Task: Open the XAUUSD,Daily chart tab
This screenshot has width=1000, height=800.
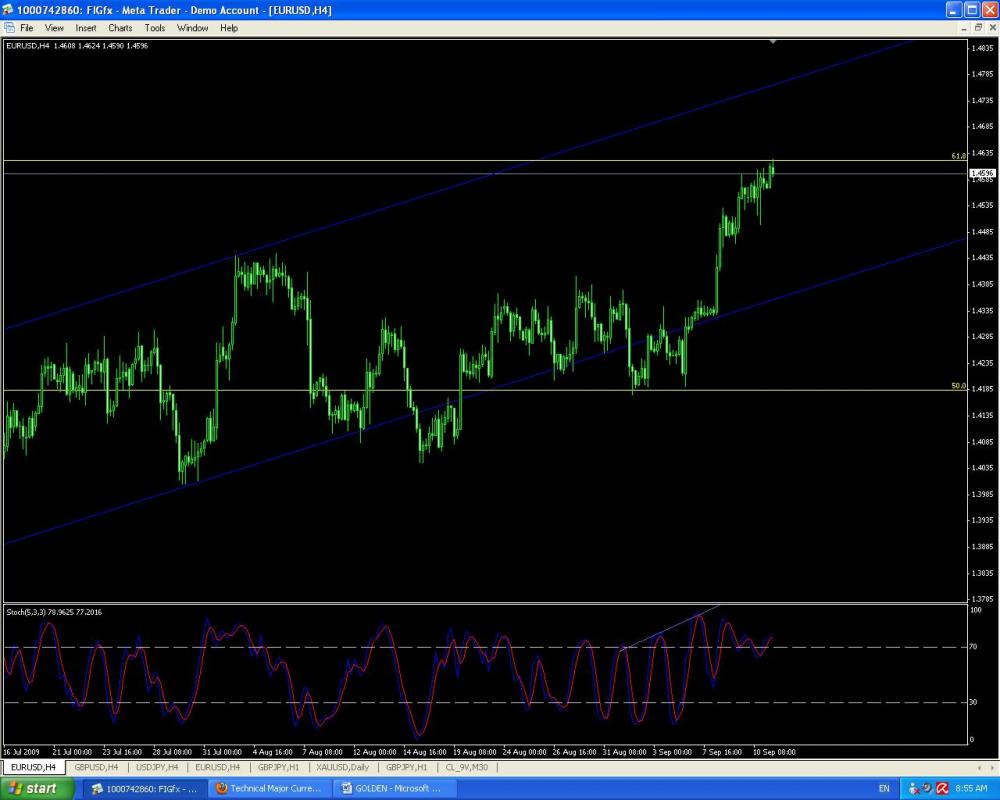Action: pos(342,767)
